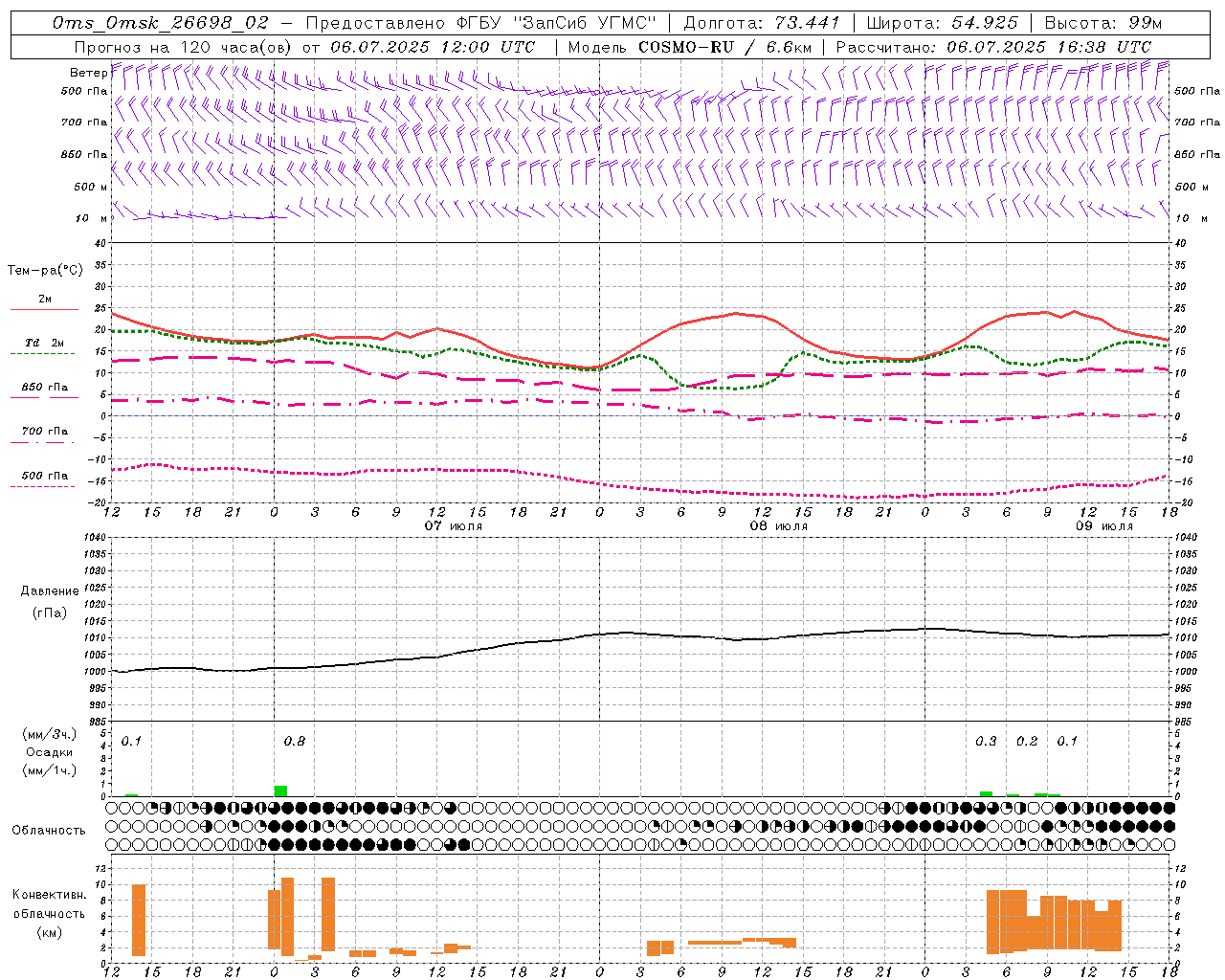Click the green precipitation bar under 0.3
The width and height of the screenshot is (1225, 980).
tap(986, 793)
